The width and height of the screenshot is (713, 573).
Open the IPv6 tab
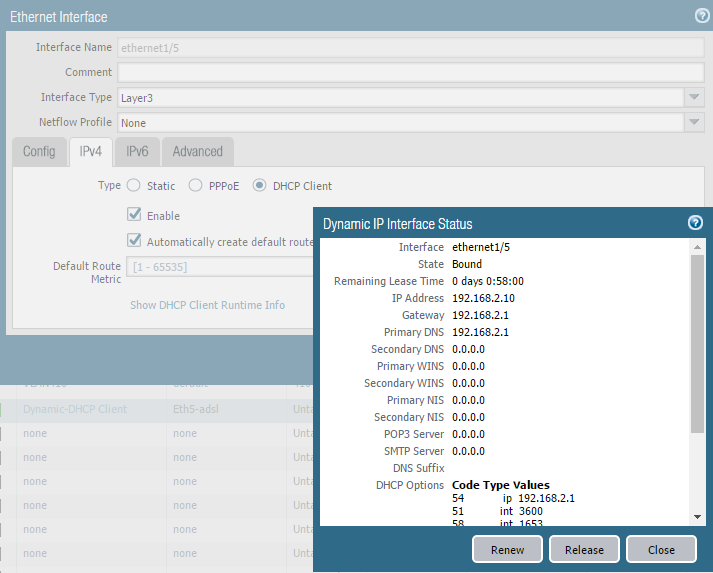click(136, 152)
